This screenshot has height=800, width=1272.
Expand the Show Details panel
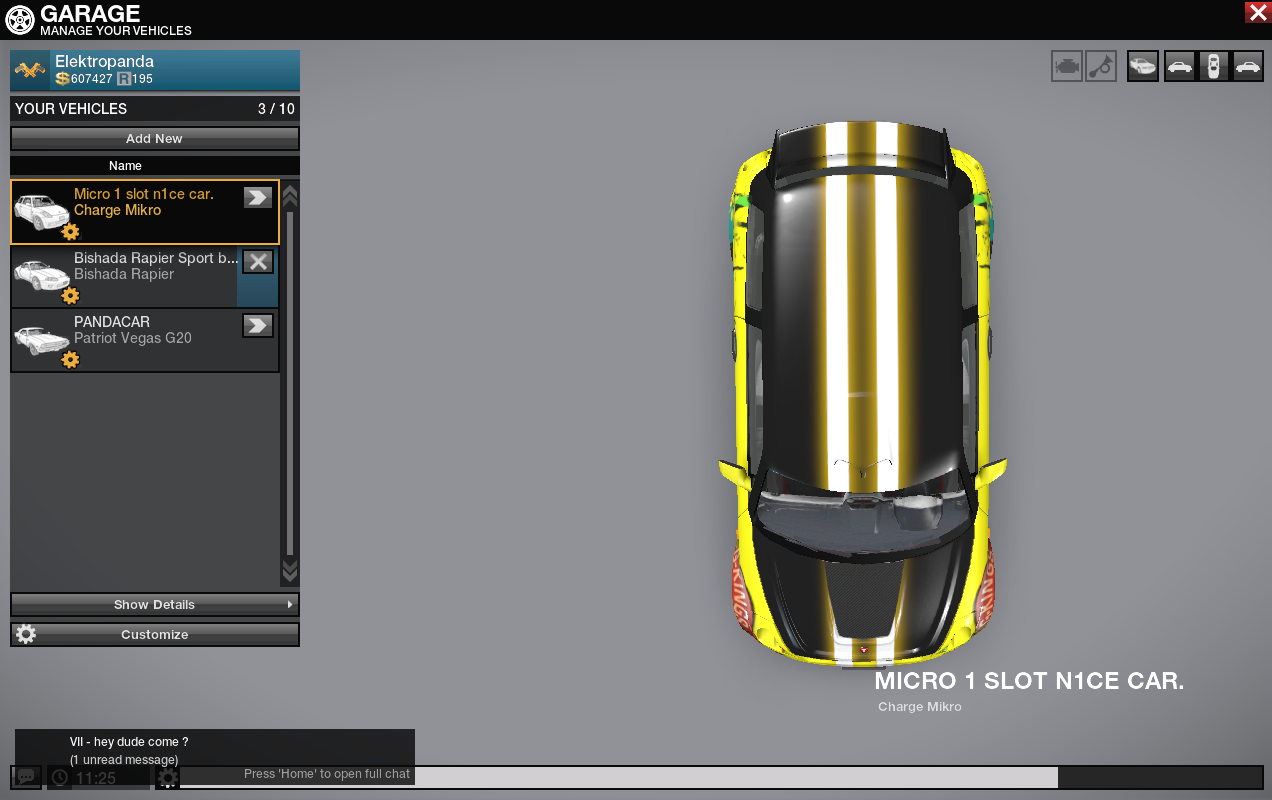pos(155,605)
